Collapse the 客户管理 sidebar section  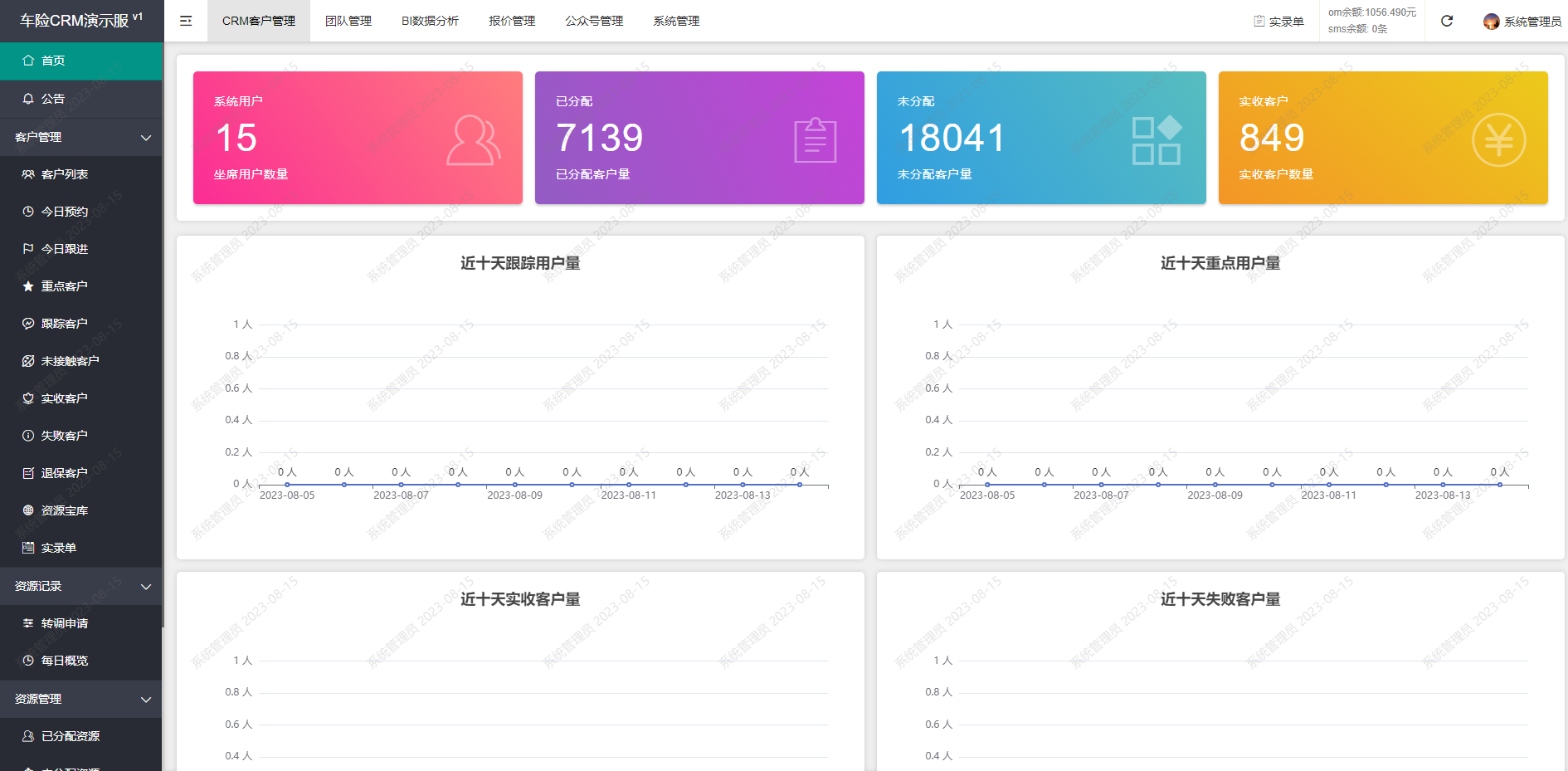click(x=146, y=138)
